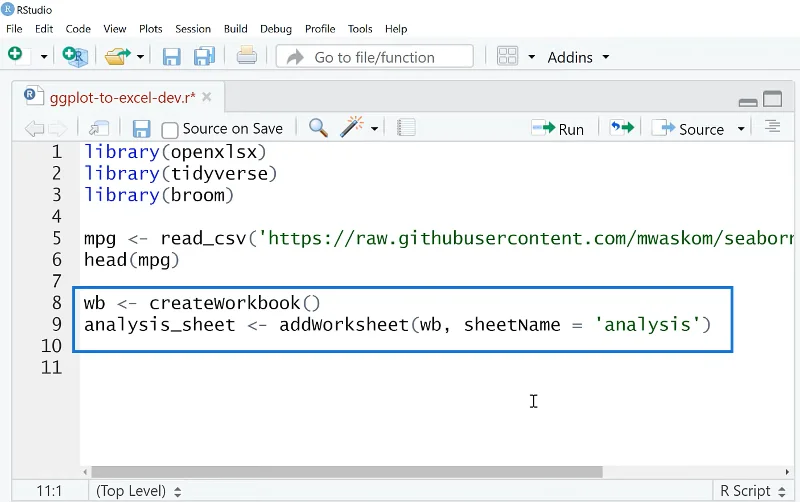Open the Profile menu

[320, 29]
